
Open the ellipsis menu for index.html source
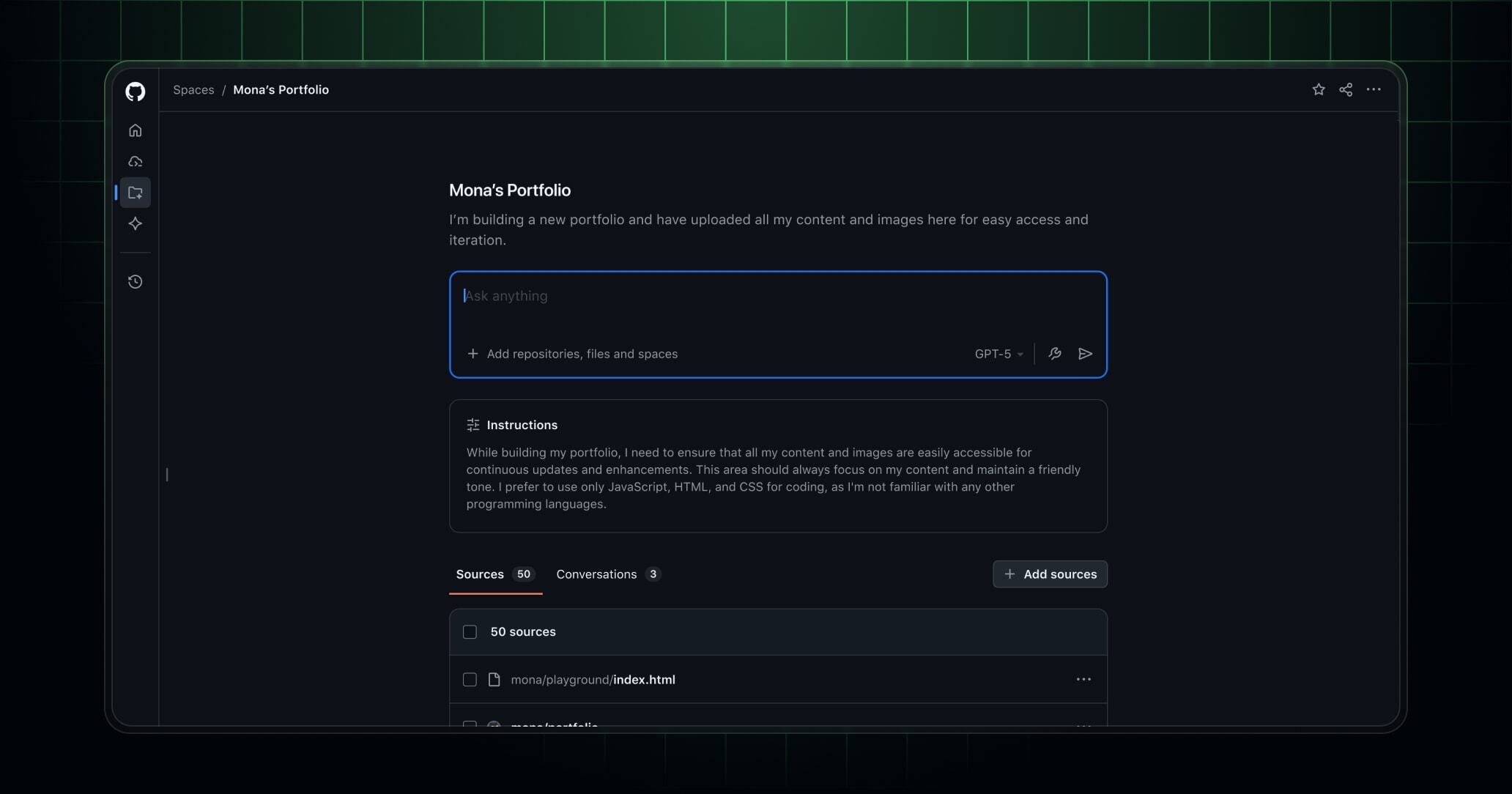[1083, 679]
